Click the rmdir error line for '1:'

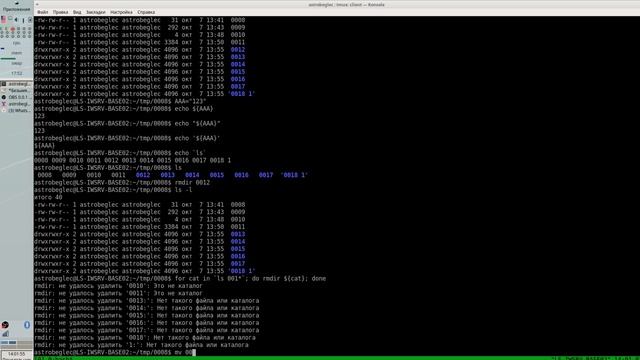(141, 345)
